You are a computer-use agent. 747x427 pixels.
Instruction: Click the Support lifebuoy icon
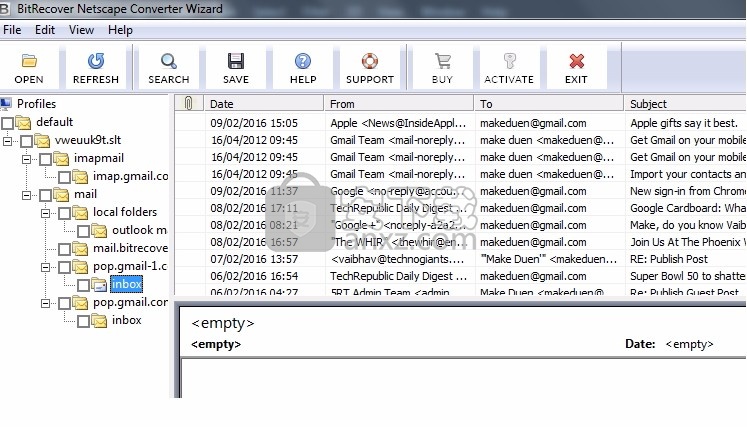[370, 61]
